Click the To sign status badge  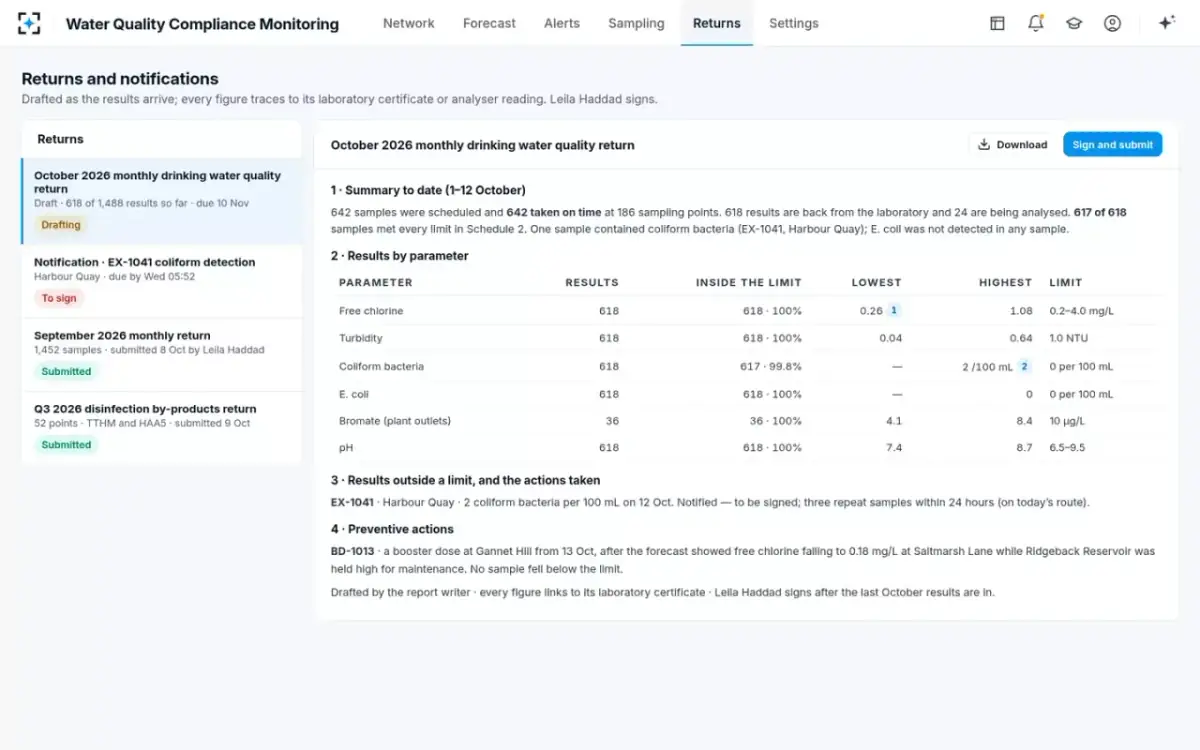coord(59,298)
